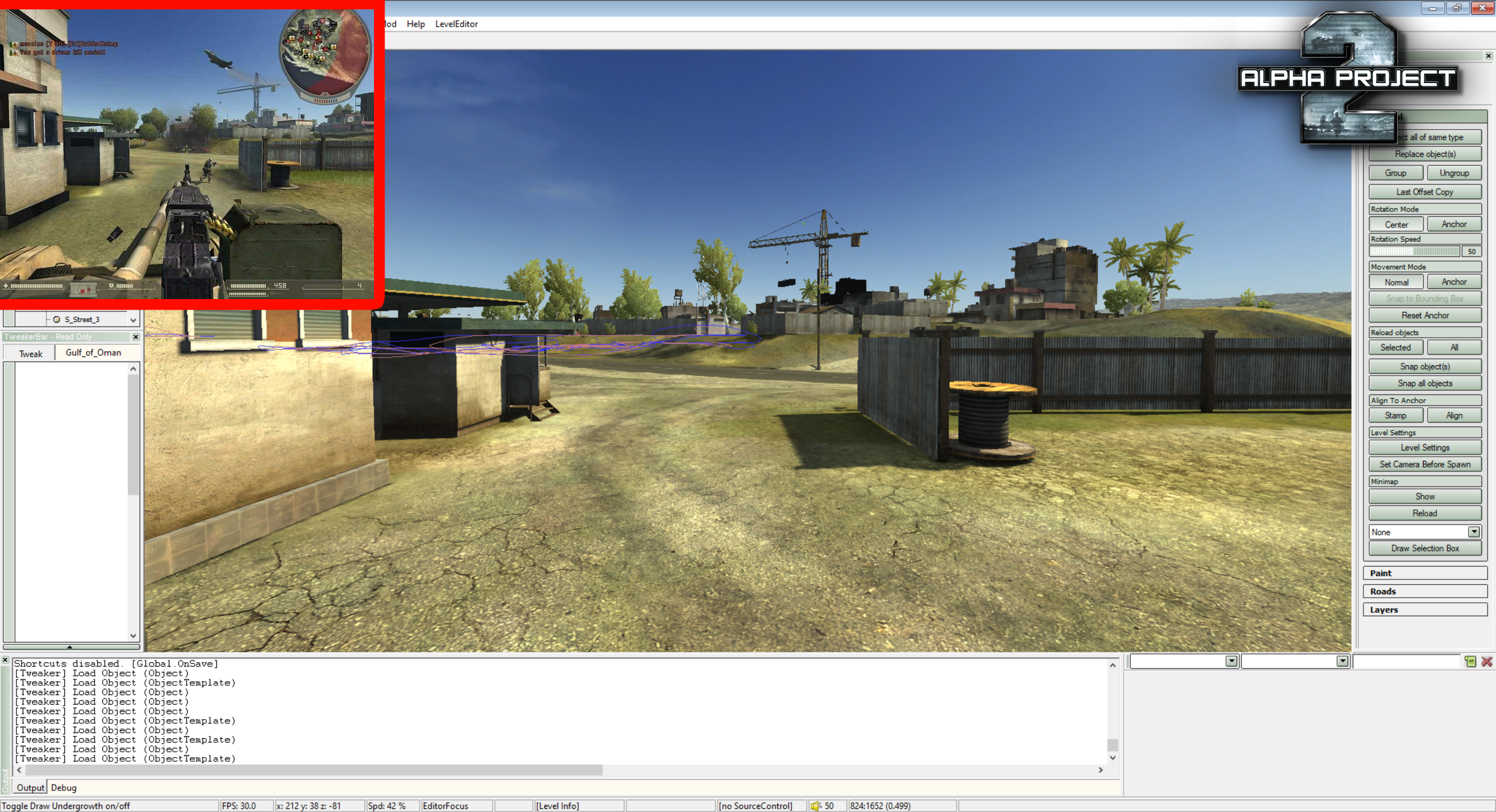Click the TweakerBar vertical scrollbar
1496x812 pixels.
pos(133,435)
